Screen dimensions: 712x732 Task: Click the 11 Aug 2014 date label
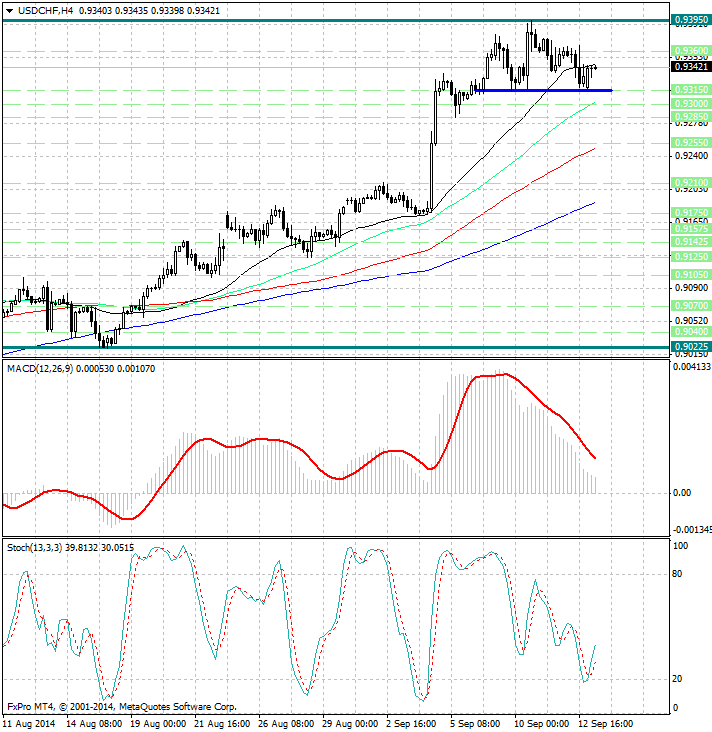point(29,724)
